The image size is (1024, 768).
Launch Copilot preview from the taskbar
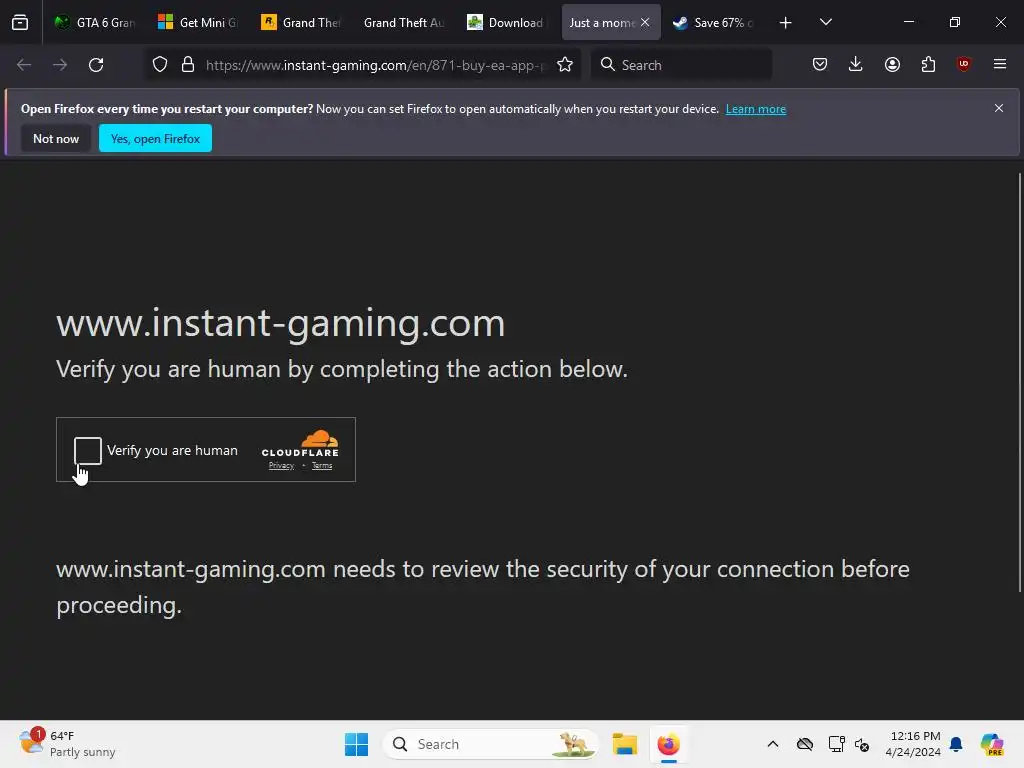pyautogui.click(x=992, y=744)
